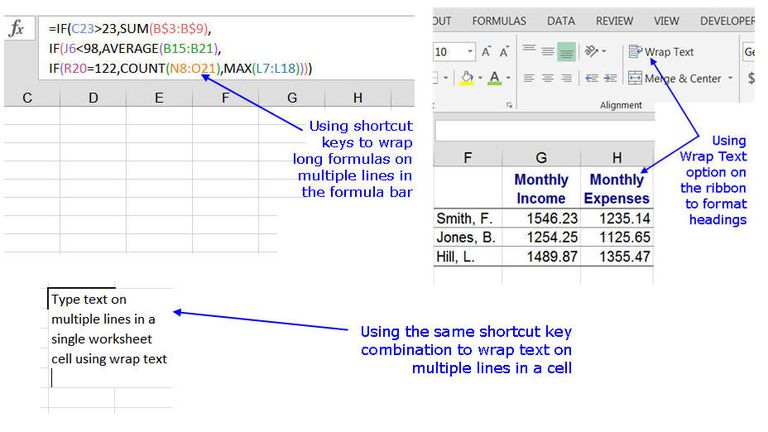Open the Font group dialog launcher

pos(509,105)
